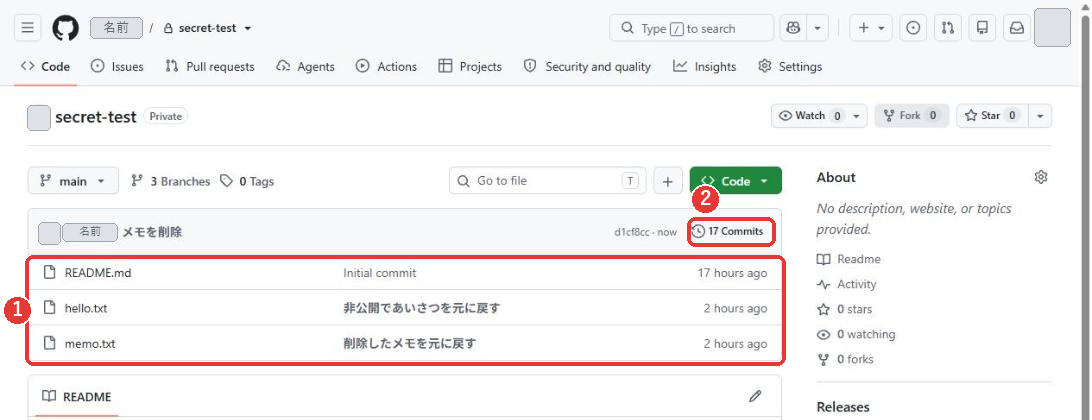
Task: Click the README tab heading
Action: coord(77,397)
